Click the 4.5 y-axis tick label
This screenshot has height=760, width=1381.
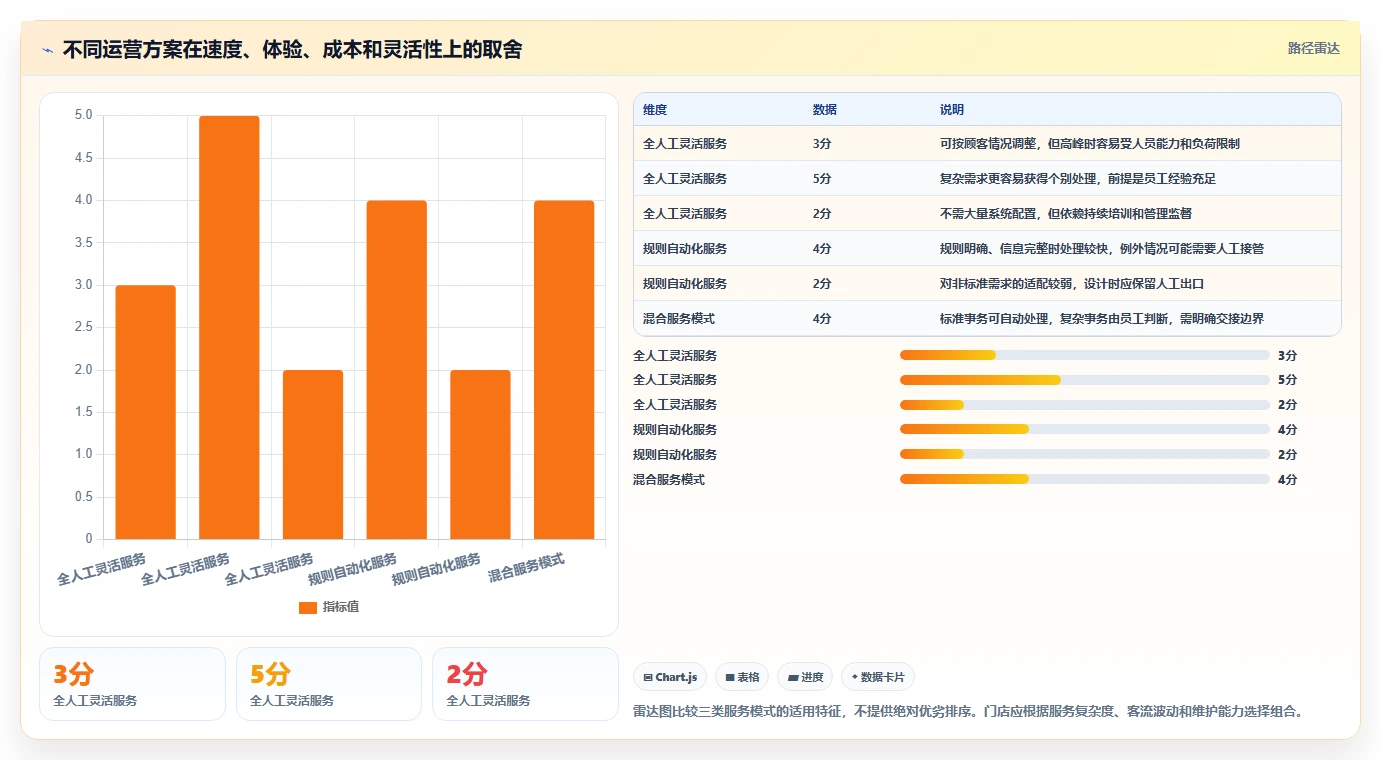click(84, 158)
